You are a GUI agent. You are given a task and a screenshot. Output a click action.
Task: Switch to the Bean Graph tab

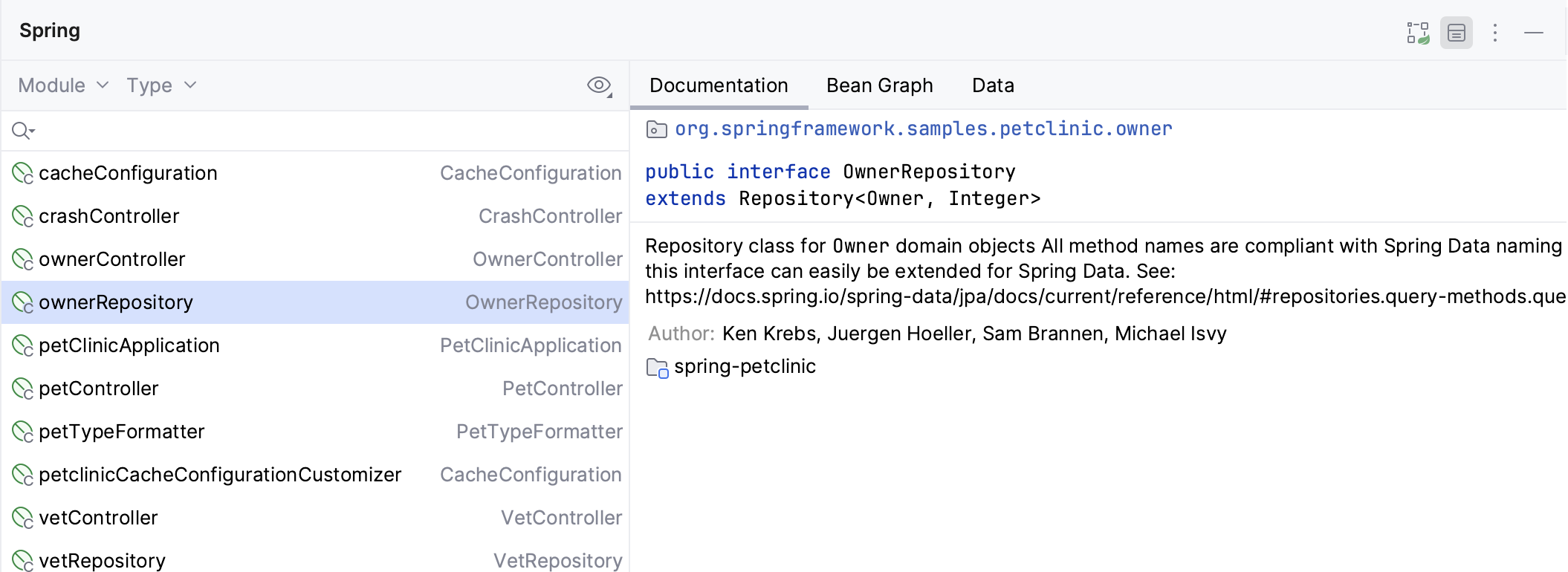click(879, 85)
